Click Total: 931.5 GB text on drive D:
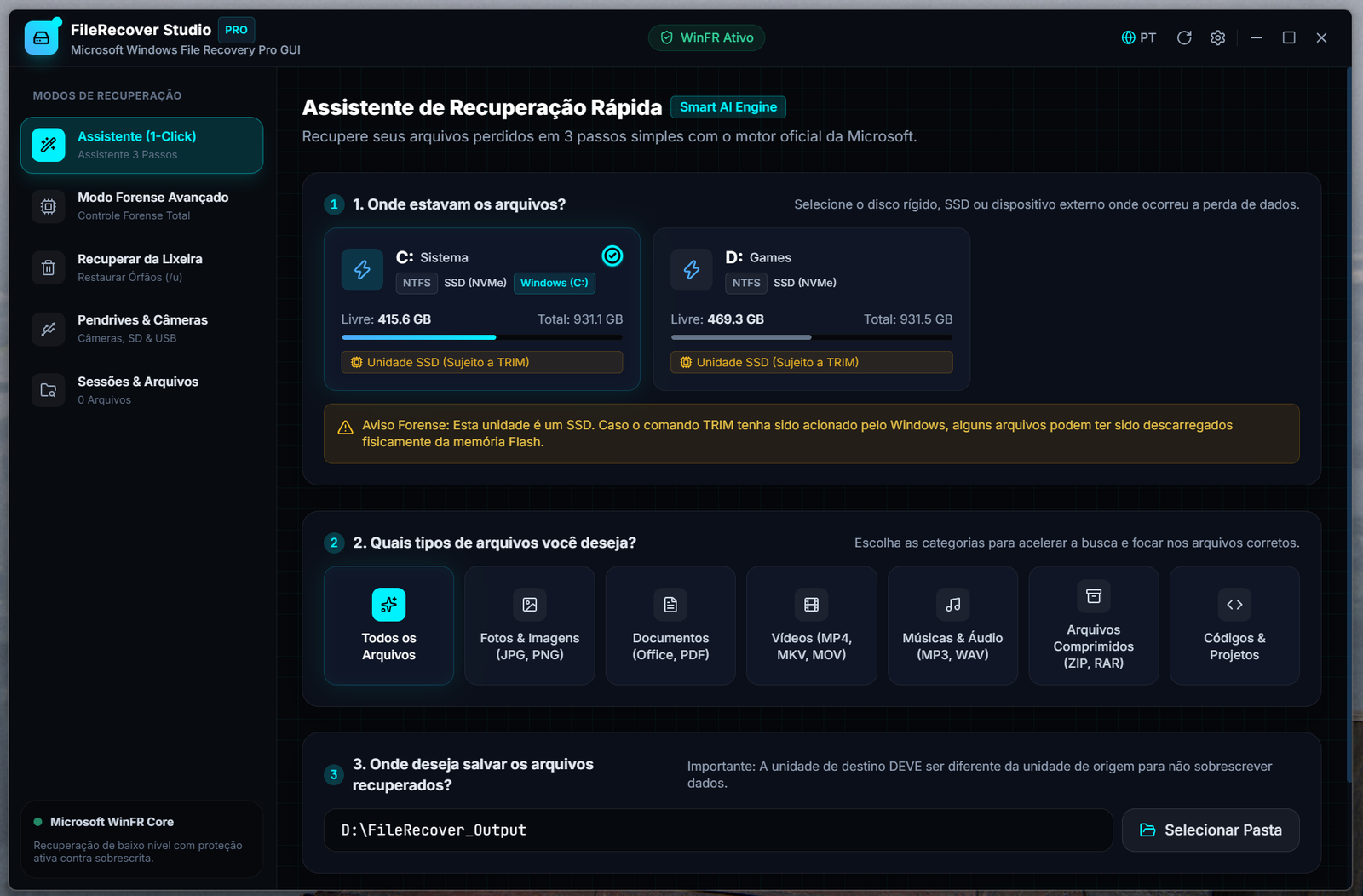This screenshot has height=896, width=1363. 908,319
